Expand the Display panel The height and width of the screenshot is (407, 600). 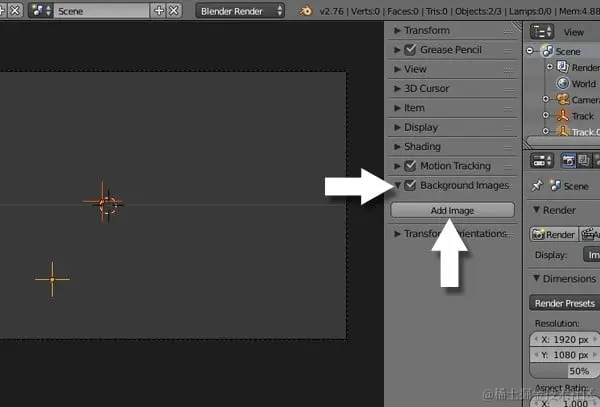(397, 127)
